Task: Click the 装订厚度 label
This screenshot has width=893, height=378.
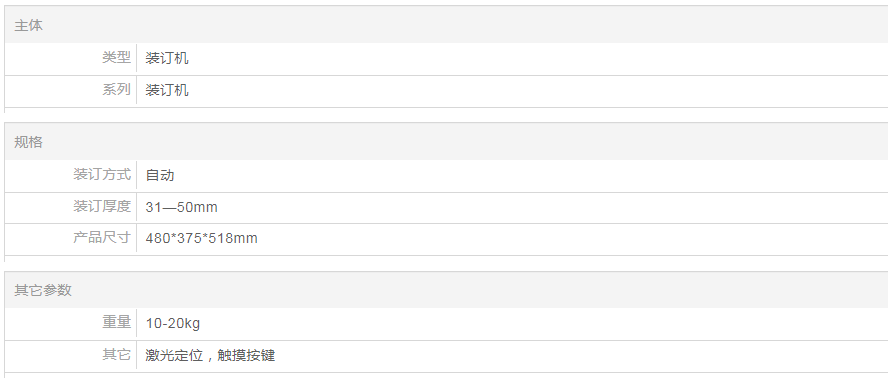Action: pos(102,206)
